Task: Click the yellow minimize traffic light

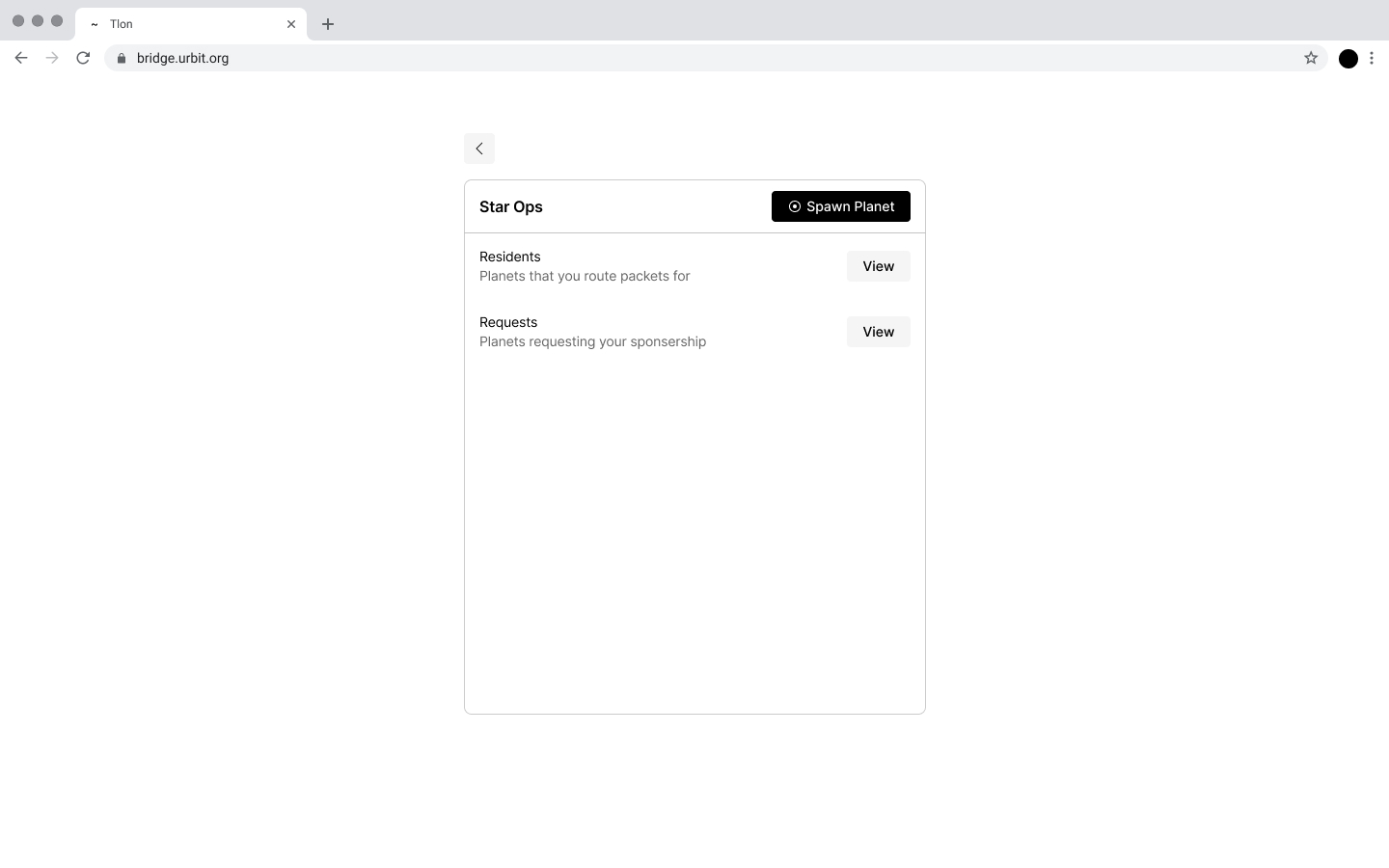Action: click(38, 20)
